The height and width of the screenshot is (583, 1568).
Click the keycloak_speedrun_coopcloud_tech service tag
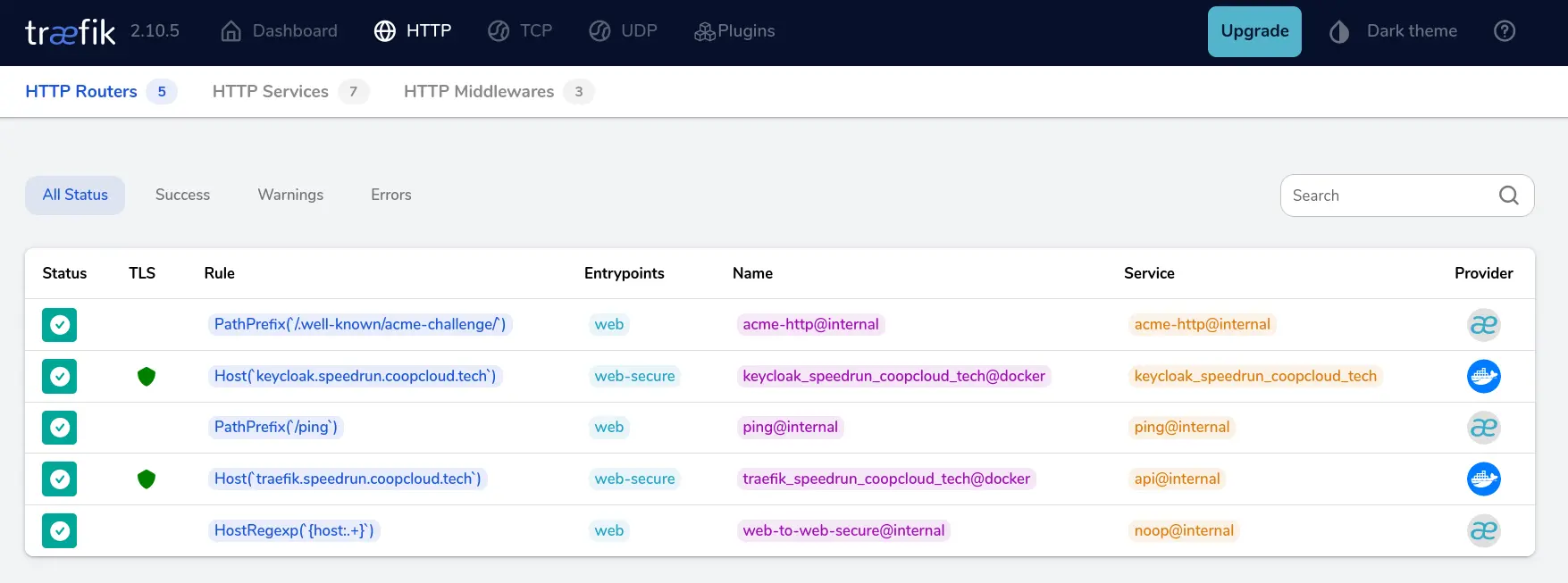pyautogui.click(x=1255, y=376)
